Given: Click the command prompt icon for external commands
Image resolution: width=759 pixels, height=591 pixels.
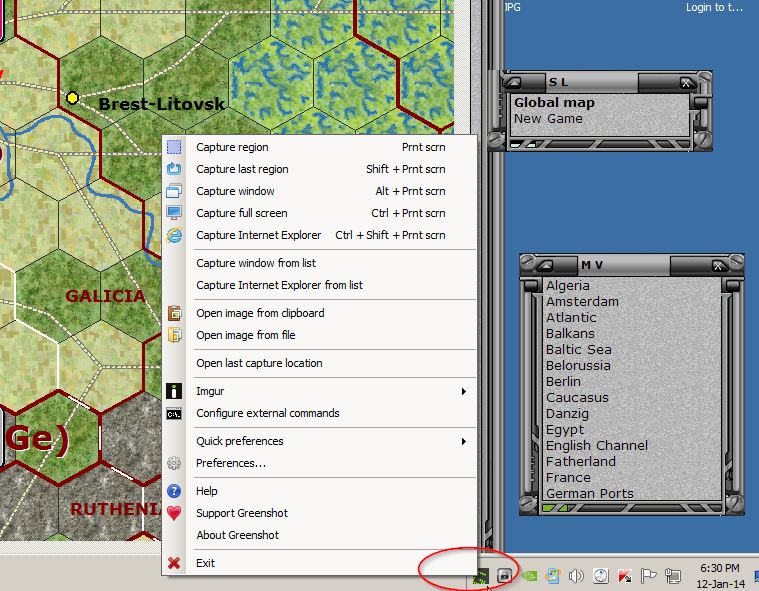Looking at the screenshot, I should pyautogui.click(x=174, y=414).
